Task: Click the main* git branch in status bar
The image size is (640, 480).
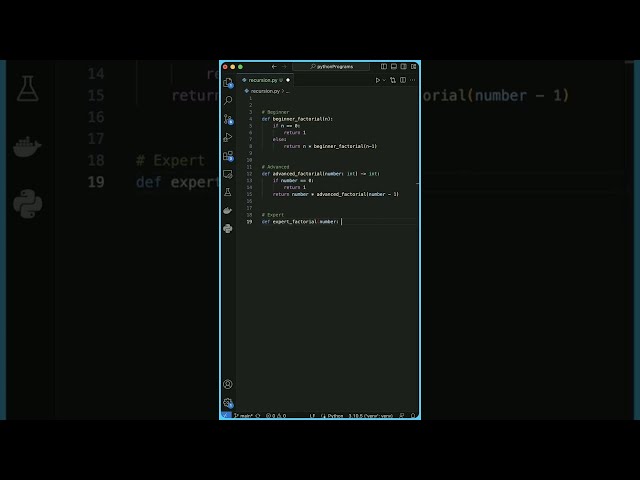Action: [244, 416]
